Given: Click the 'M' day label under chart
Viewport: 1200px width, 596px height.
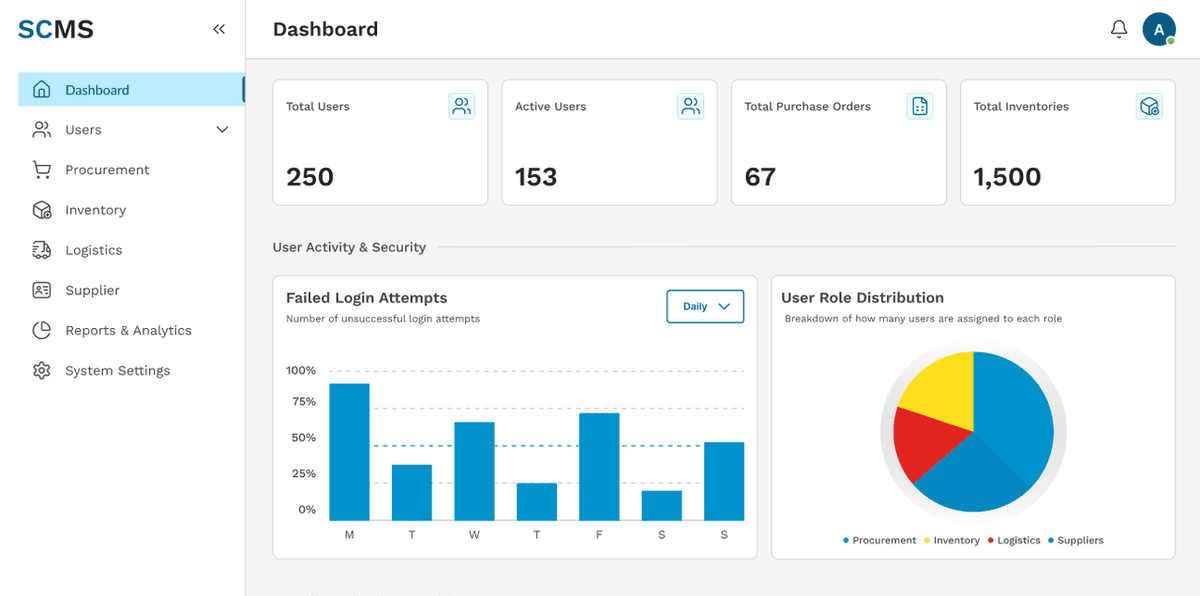Looking at the screenshot, I should 349,535.
